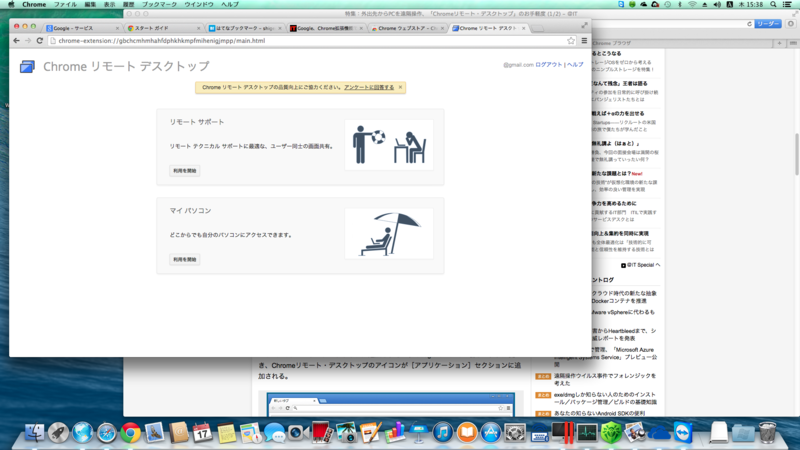Open iTunes from the Dock
This screenshot has height=450, width=800.
coord(442,433)
